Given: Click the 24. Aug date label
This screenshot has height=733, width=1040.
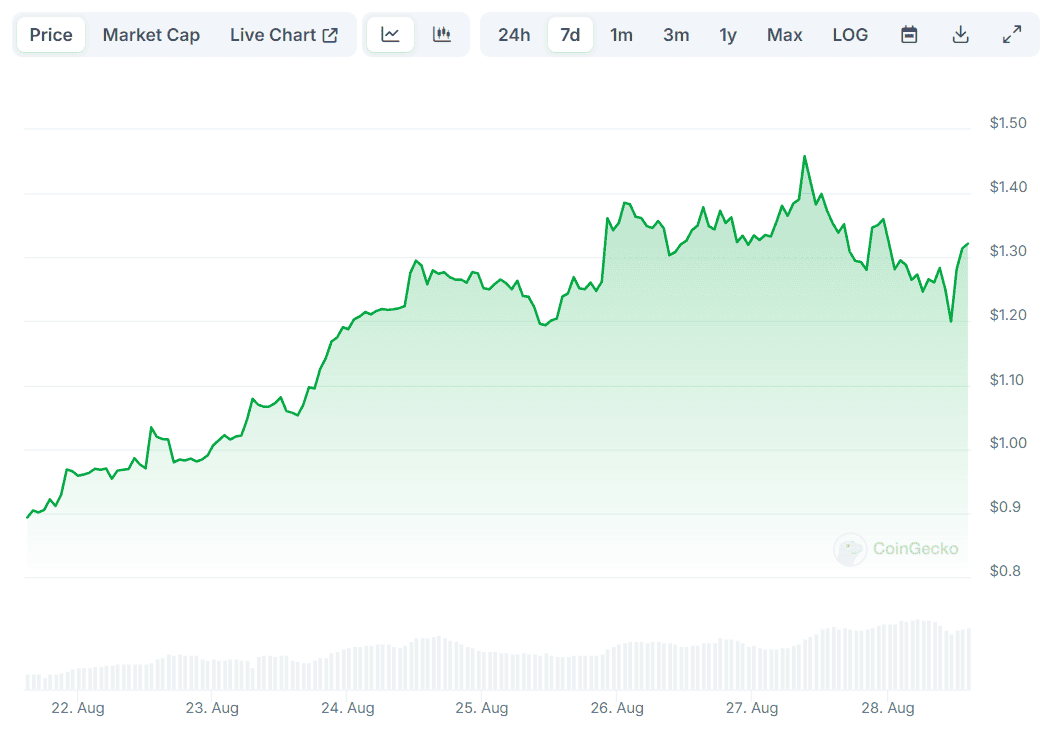Looking at the screenshot, I should click(x=347, y=708).
